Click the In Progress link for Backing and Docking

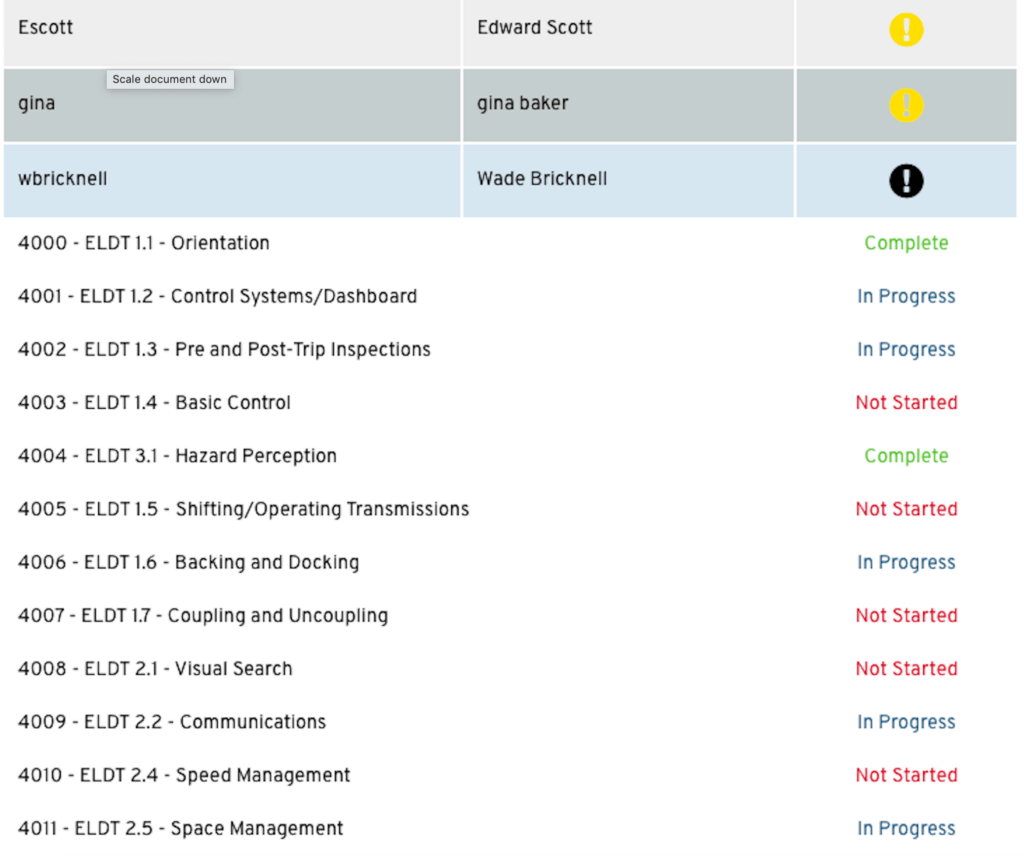tap(905, 562)
